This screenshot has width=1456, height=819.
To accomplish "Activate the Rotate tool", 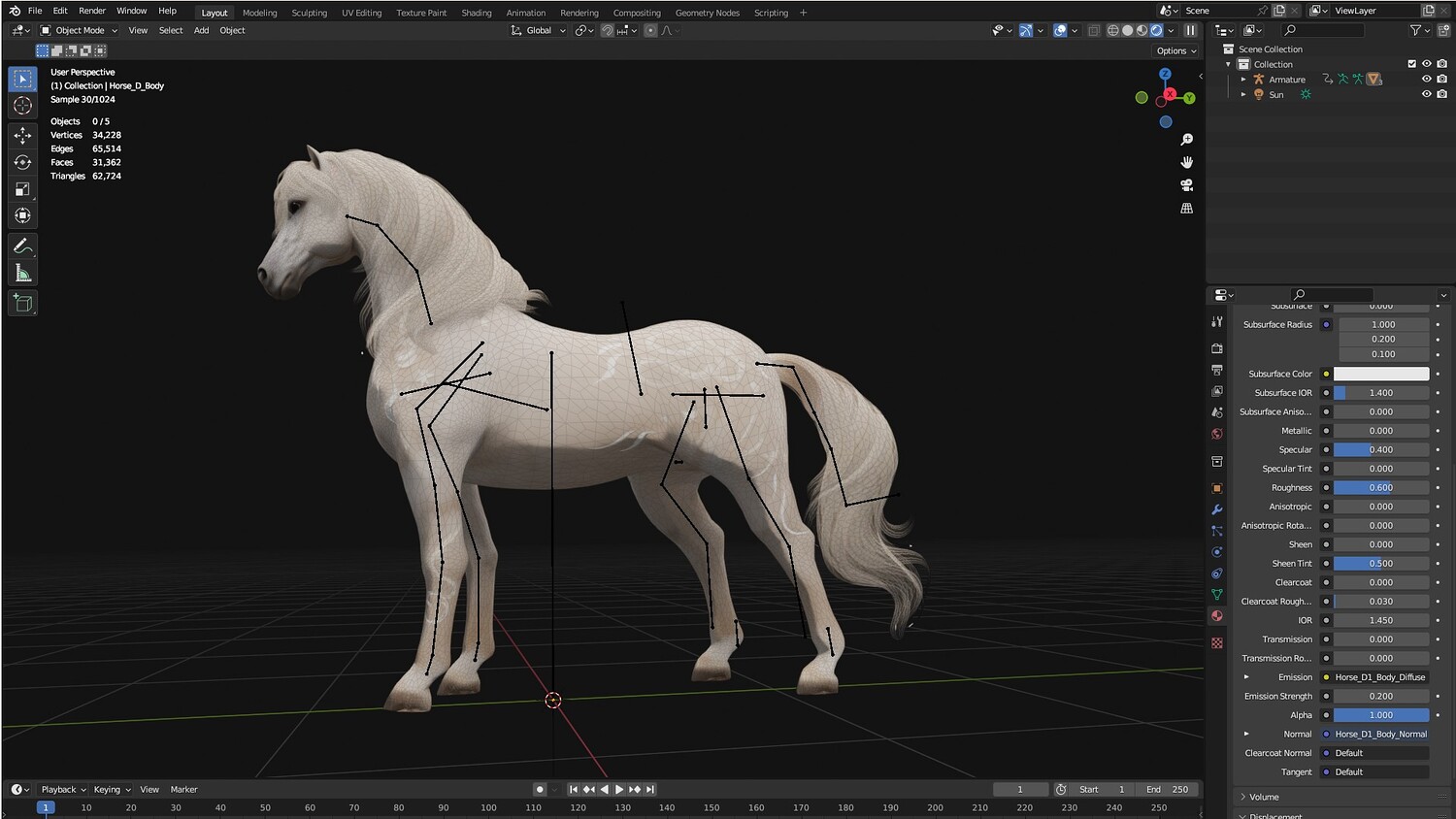I will [x=23, y=163].
